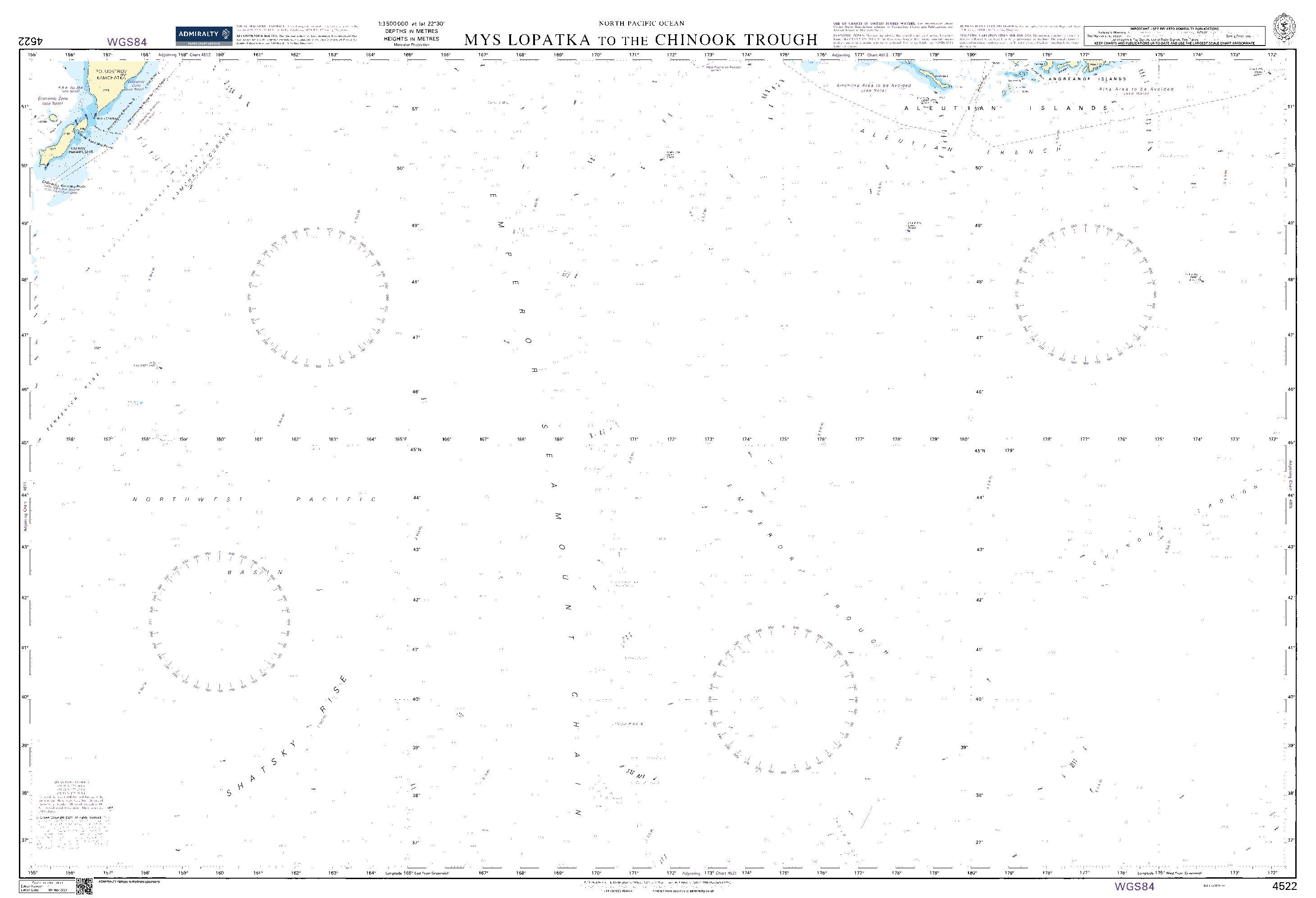Click the upside-down 4522 chart number top left
The width and height of the screenshot is (1316, 898).
click(x=31, y=41)
